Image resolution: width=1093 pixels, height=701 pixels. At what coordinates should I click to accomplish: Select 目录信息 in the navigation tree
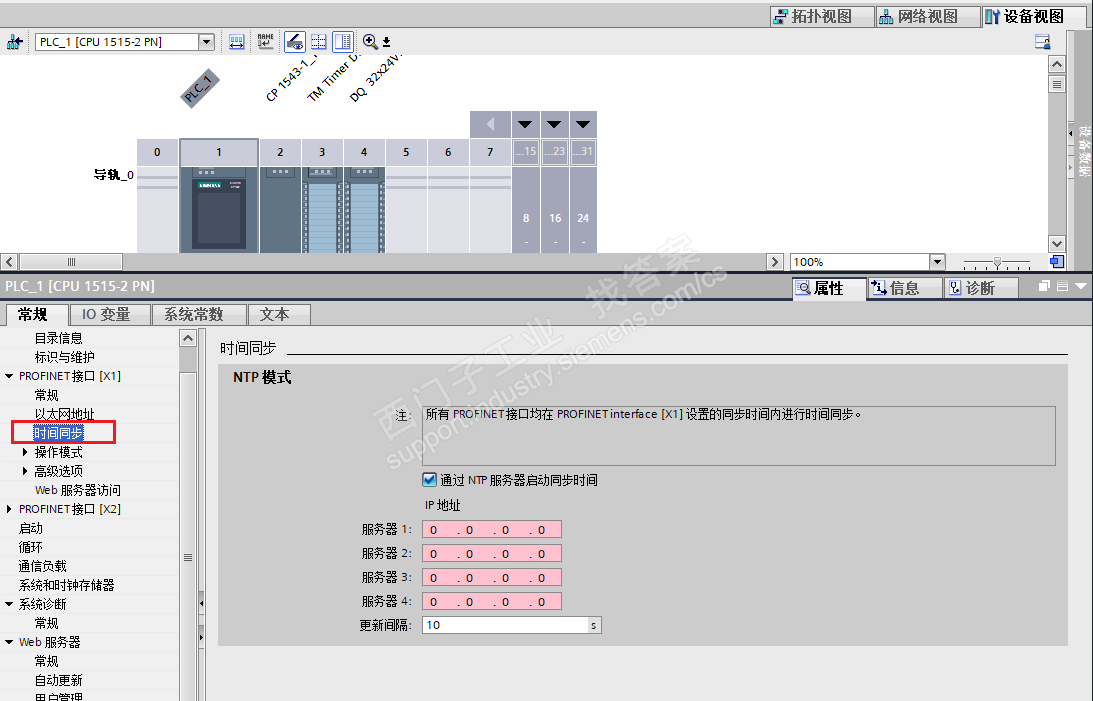tap(59, 338)
